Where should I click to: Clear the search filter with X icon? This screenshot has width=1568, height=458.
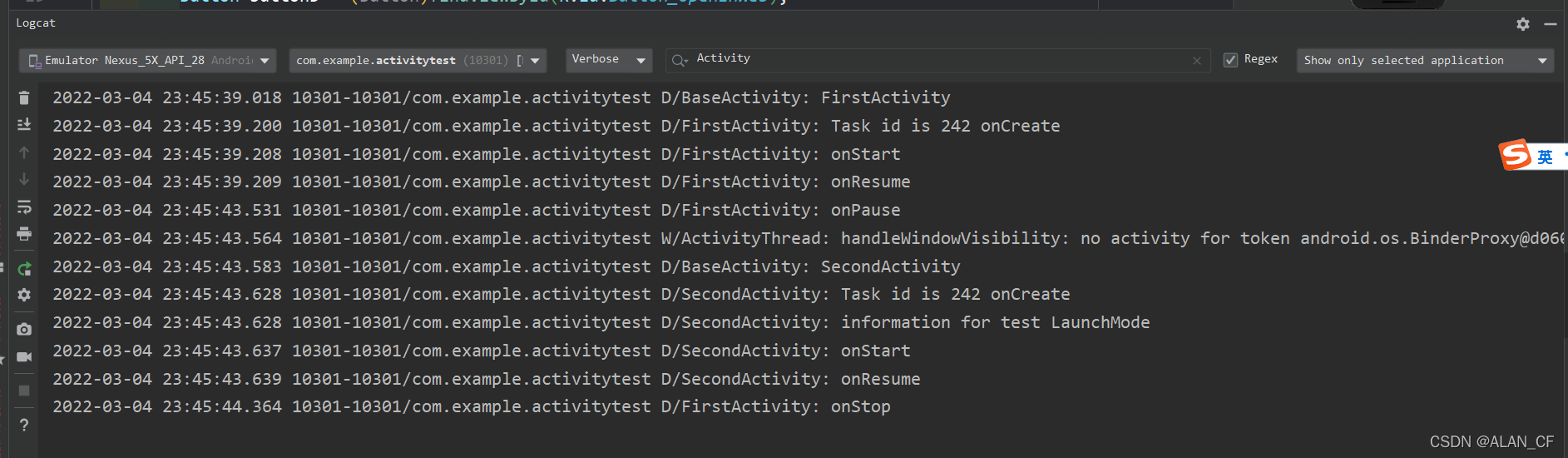point(1196,60)
